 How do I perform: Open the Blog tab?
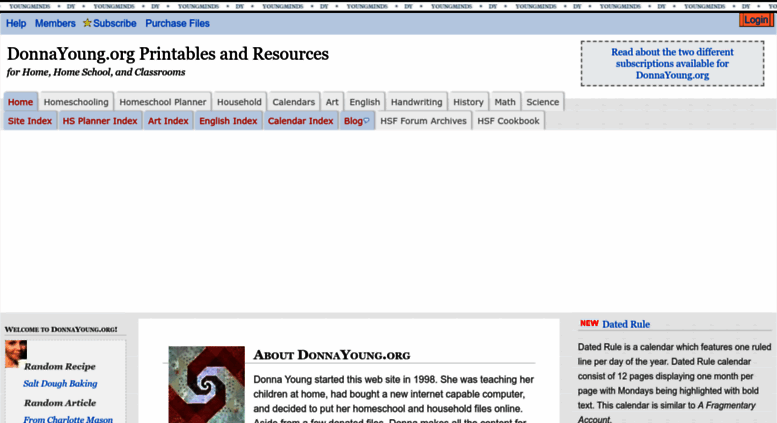(x=356, y=121)
